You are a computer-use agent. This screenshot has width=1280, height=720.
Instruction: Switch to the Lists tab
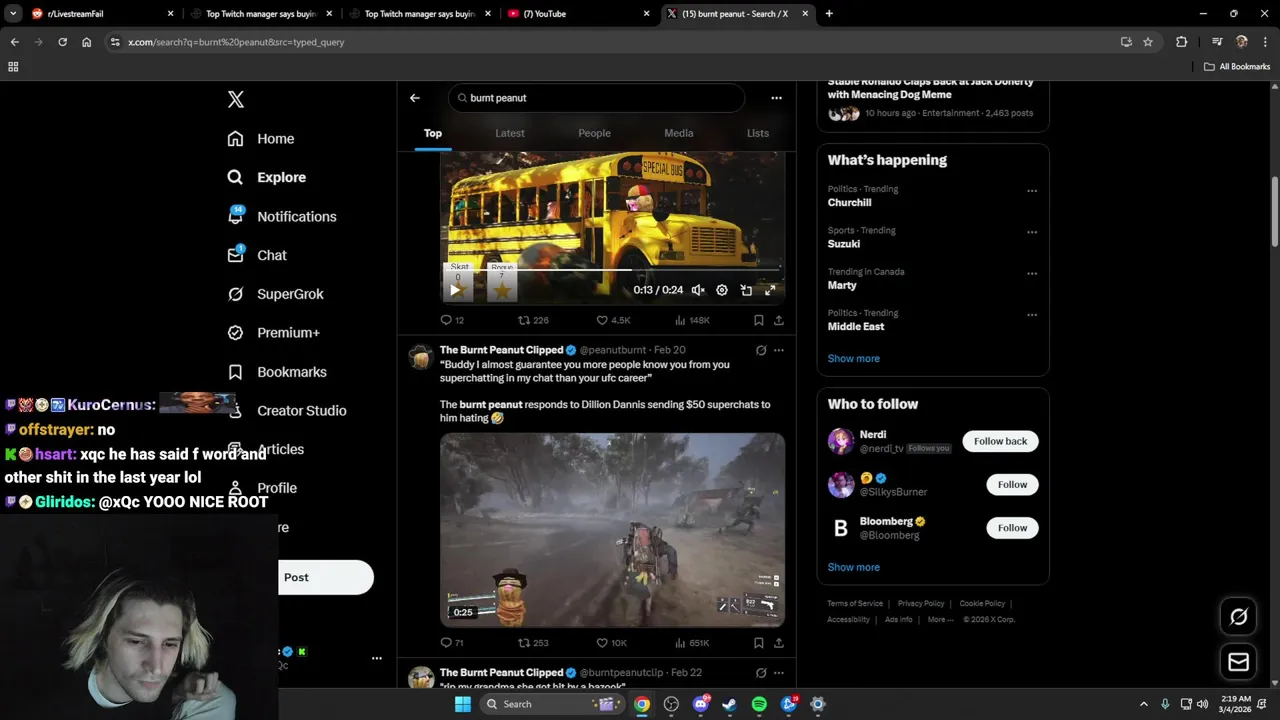[x=758, y=133]
